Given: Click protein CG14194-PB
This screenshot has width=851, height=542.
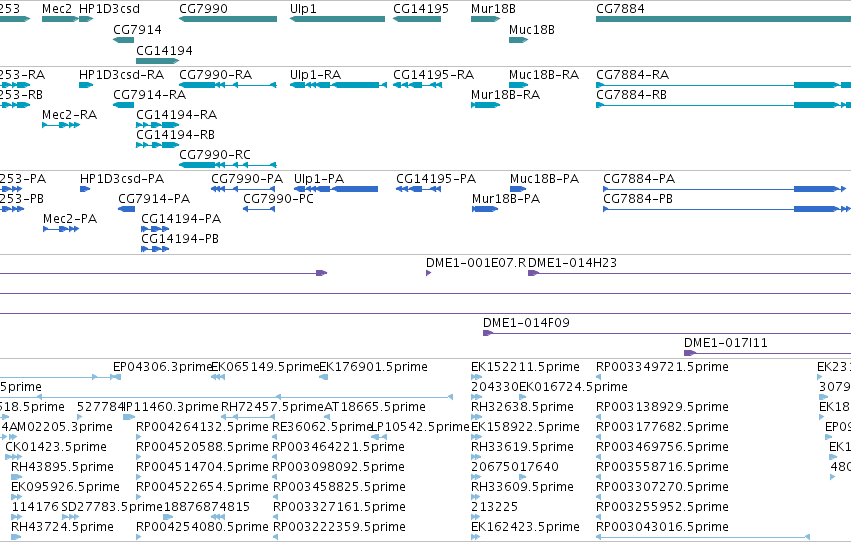Looking at the screenshot, I should (180, 239).
